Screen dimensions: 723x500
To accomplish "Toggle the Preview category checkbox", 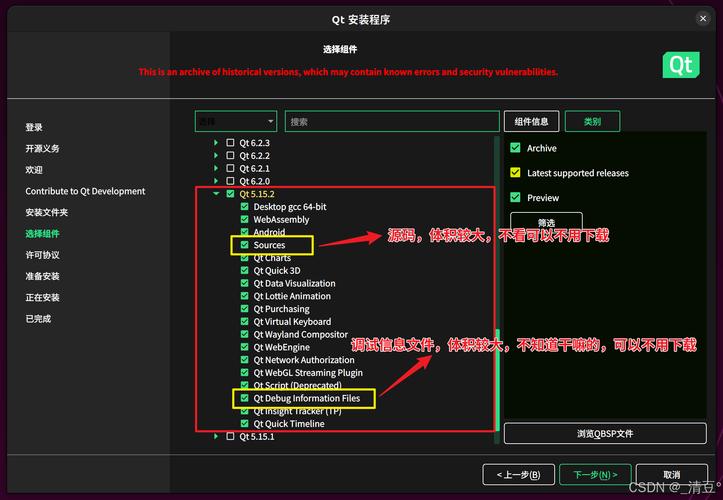I will coord(515,198).
